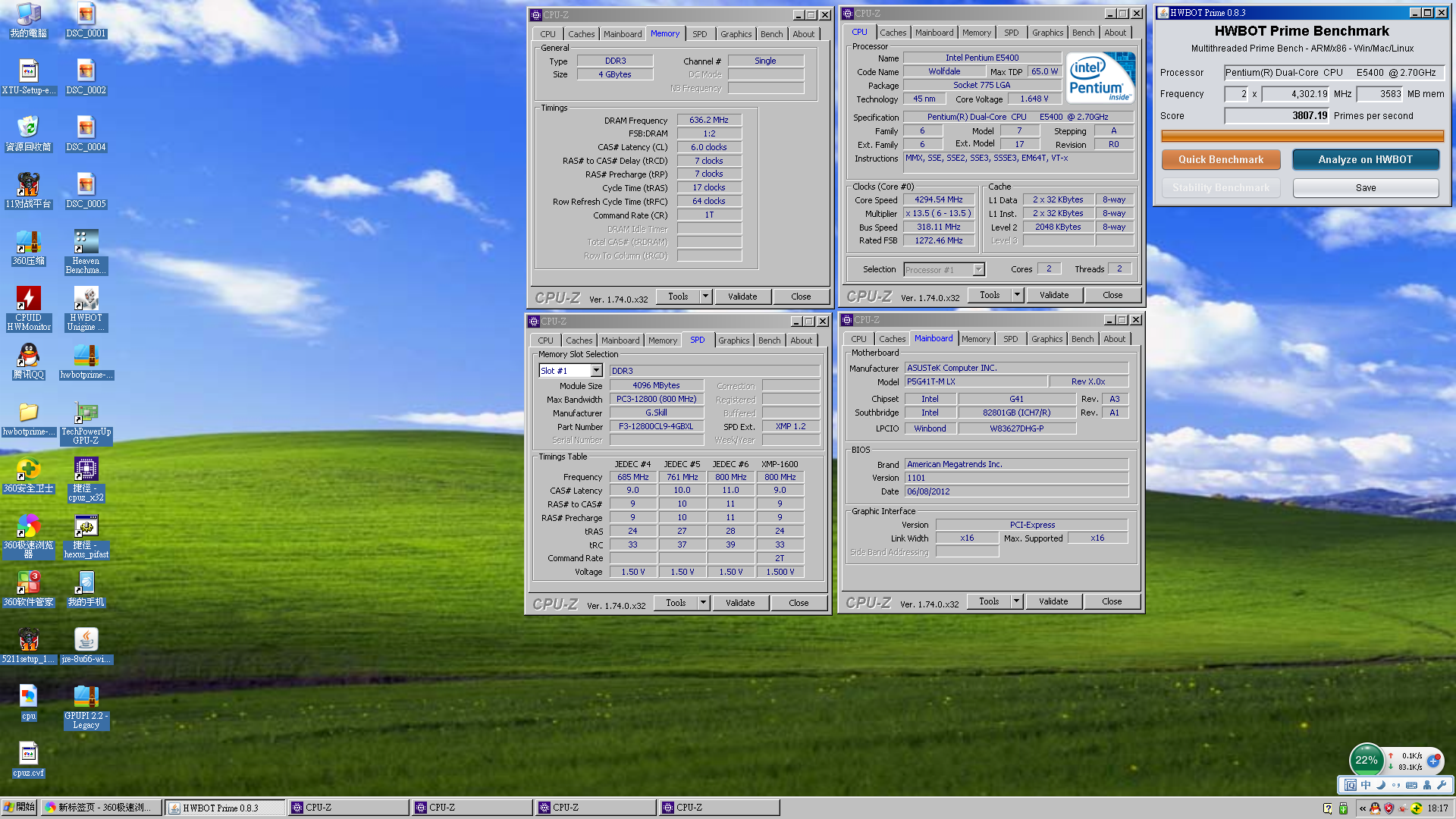The image size is (1456, 819).
Task: Launch HWBOT Unigine desktop shortcut
Action: 86,309
